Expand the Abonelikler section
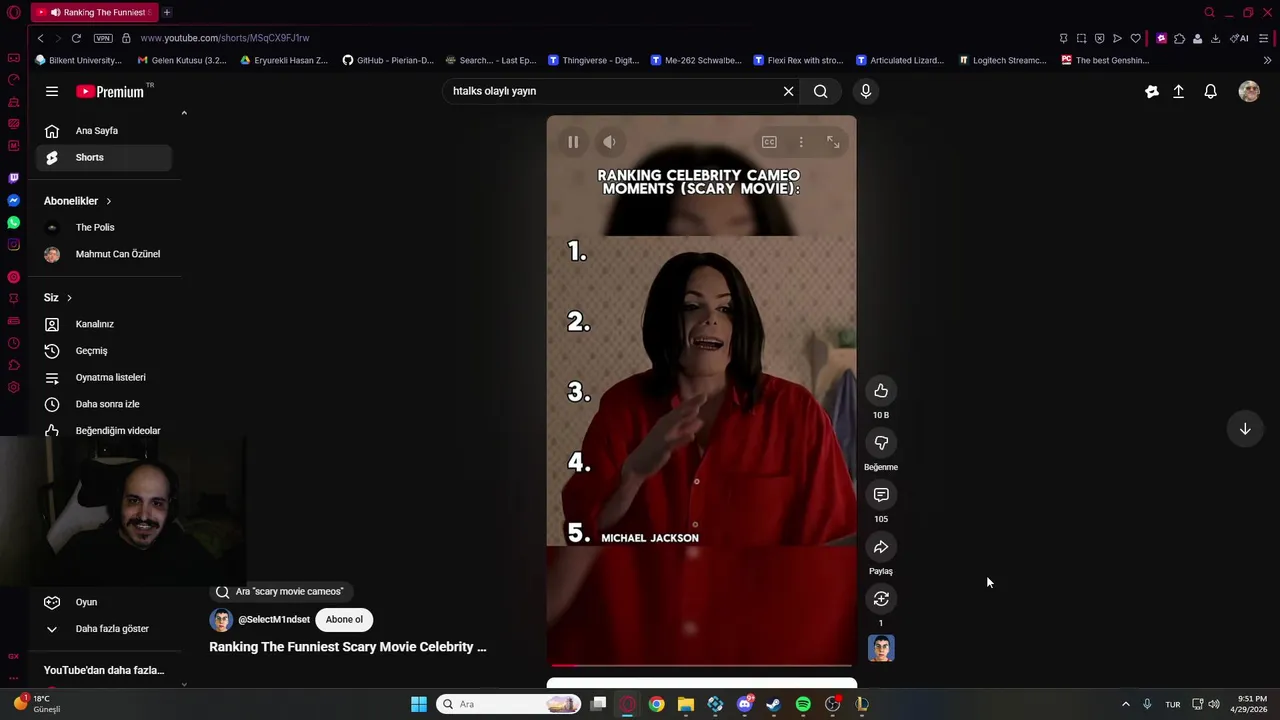1280x720 pixels. point(78,201)
